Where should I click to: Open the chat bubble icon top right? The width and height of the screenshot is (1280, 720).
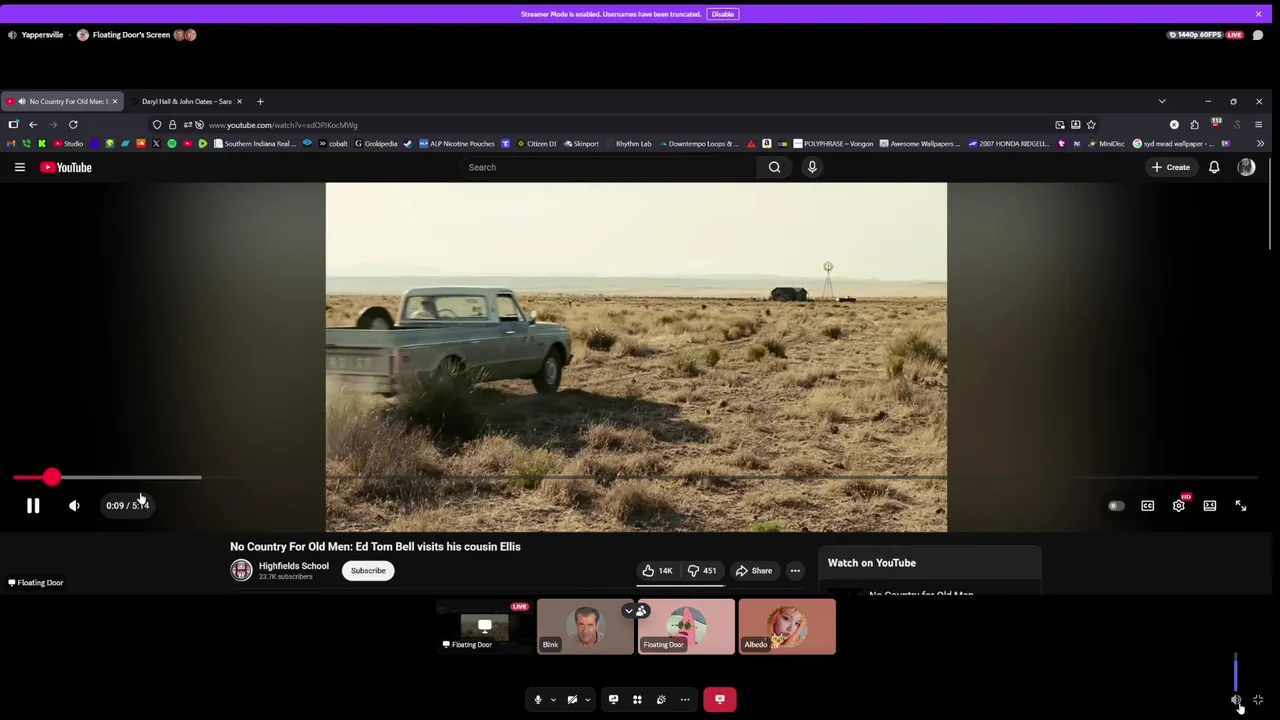pos(1258,35)
